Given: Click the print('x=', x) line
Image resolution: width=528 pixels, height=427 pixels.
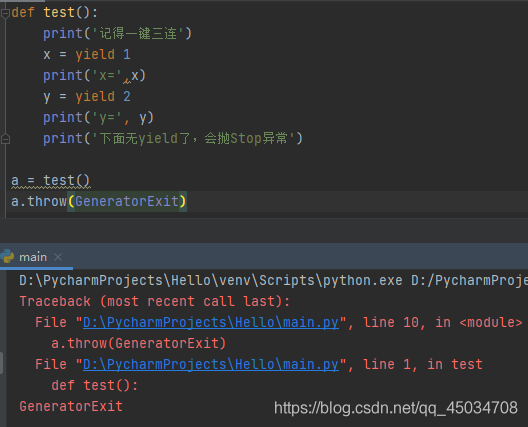Looking at the screenshot, I should (94, 75).
